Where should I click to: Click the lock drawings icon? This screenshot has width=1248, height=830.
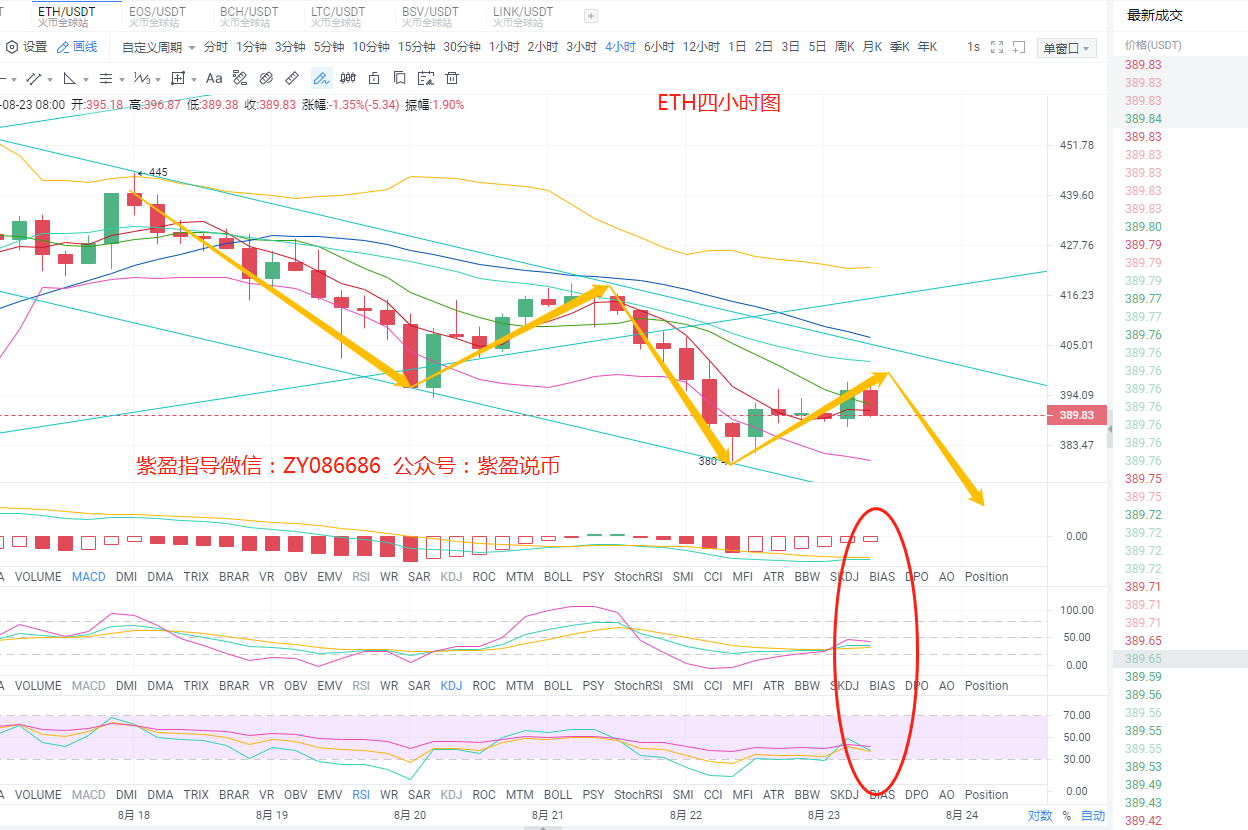[x=374, y=78]
